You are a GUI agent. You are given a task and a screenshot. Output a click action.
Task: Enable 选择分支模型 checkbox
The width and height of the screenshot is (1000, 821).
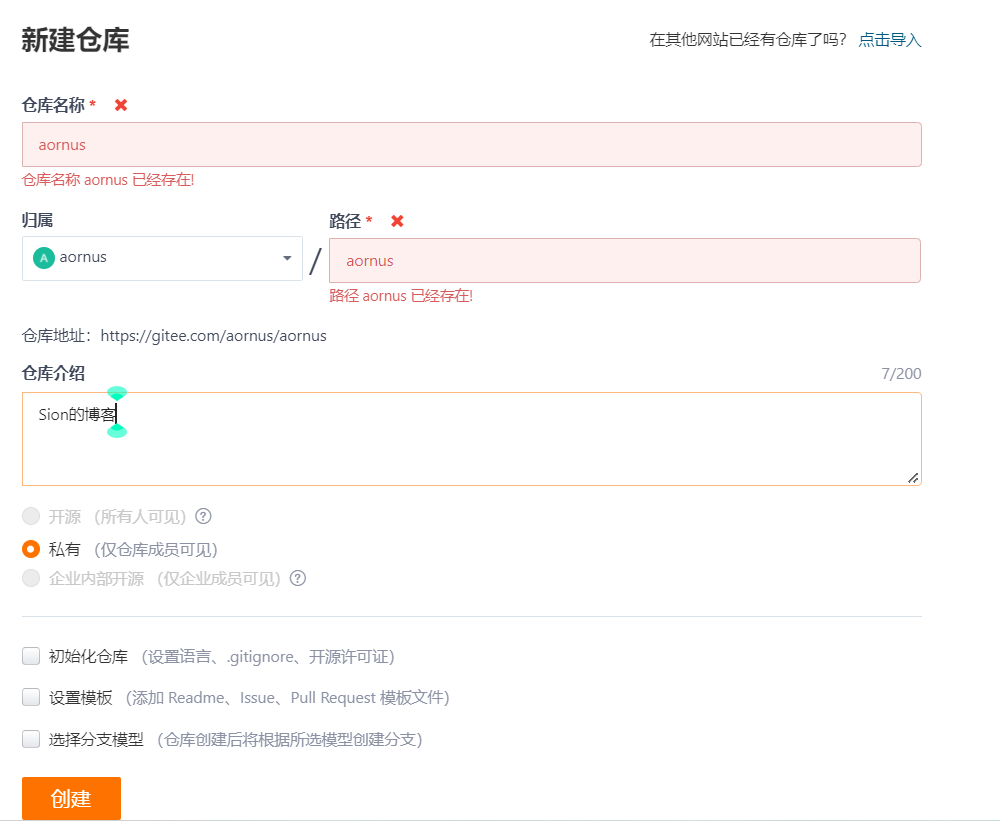pos(30,739)
